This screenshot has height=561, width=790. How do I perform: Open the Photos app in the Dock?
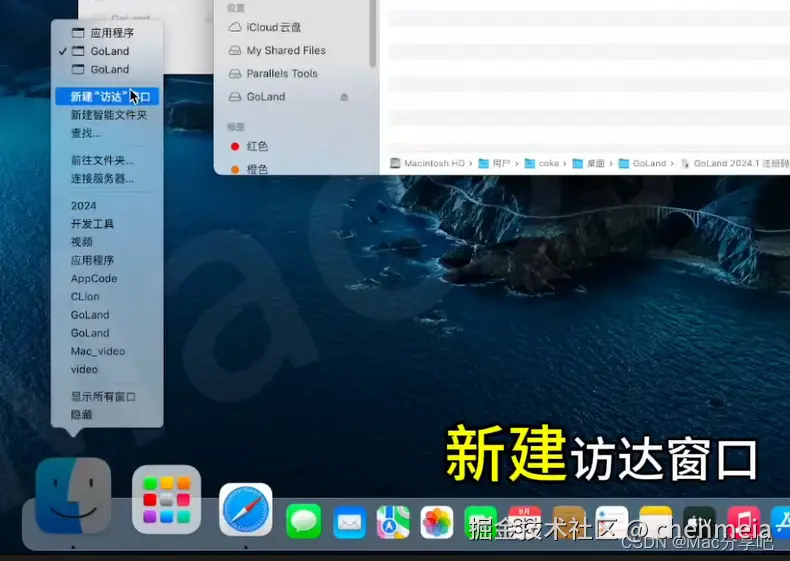(437, 522)
